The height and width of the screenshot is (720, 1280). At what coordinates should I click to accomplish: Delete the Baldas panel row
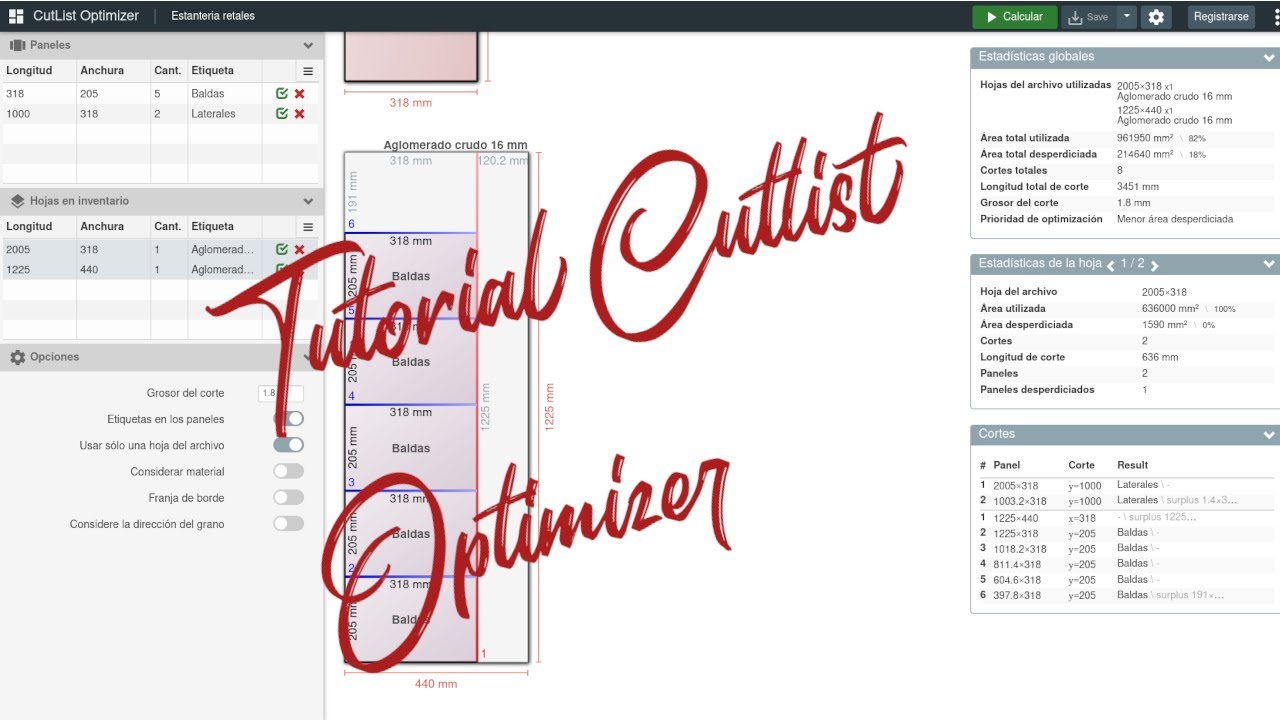(299, 93)
